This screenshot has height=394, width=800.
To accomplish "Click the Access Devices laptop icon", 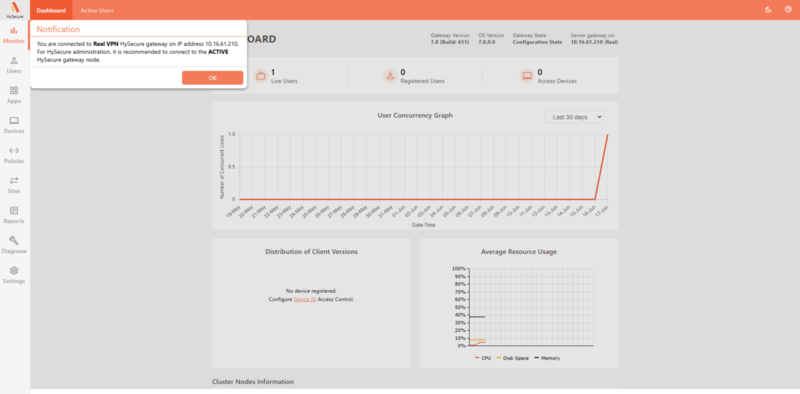I will 527,76.
